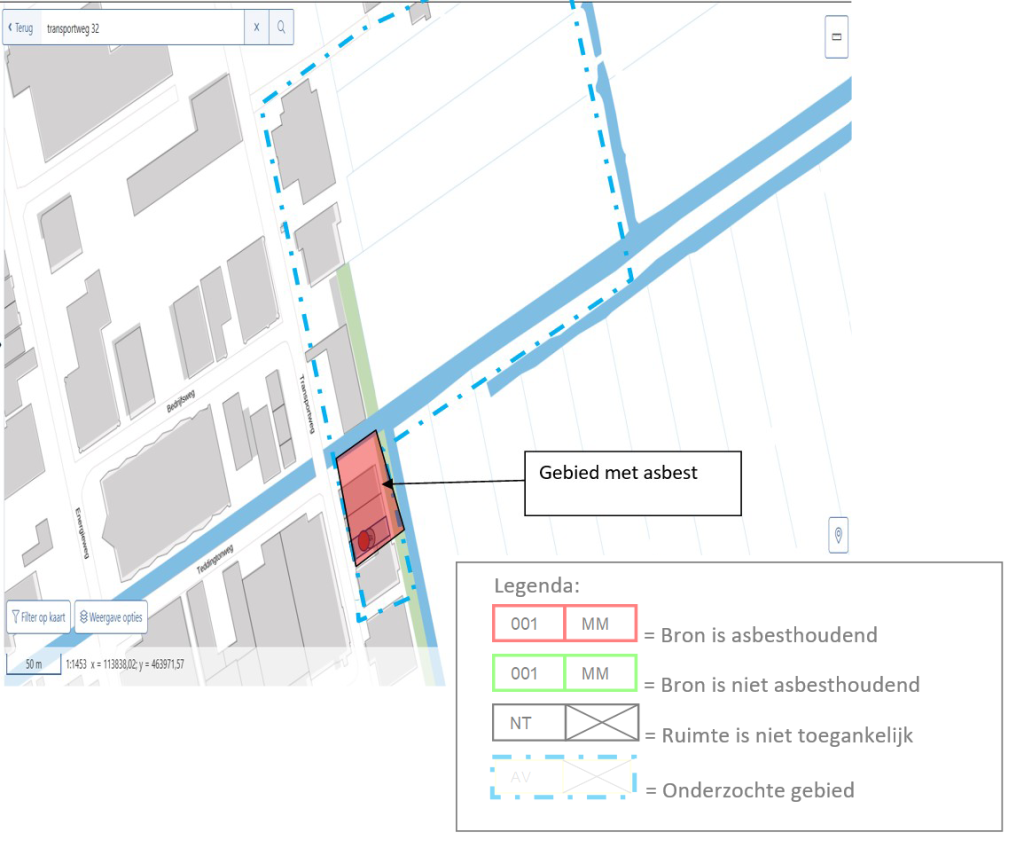Go back using the Terug button
This screenshot has height=848, width=1024.
click(20, 28)
